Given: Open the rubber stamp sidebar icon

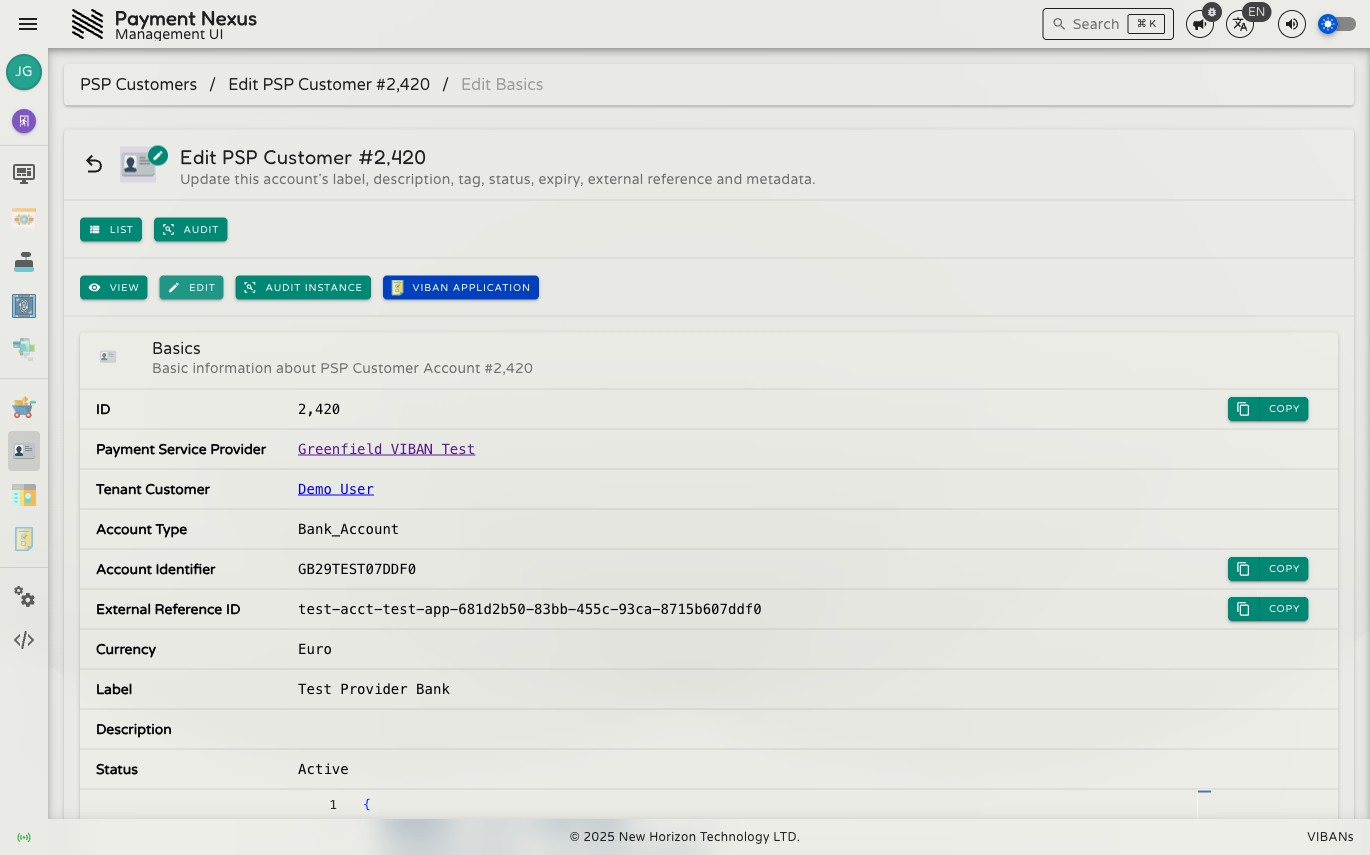Looking at the screenshot, I should click(24, 262).
